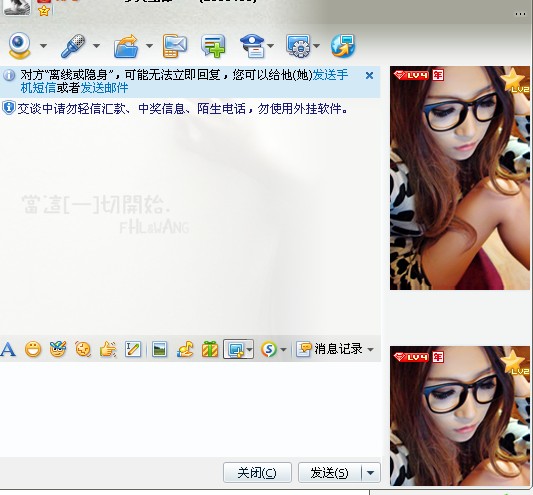Click the report police hat icon
Viewport: 533px width, 495px height.
(x=252, y=46)
